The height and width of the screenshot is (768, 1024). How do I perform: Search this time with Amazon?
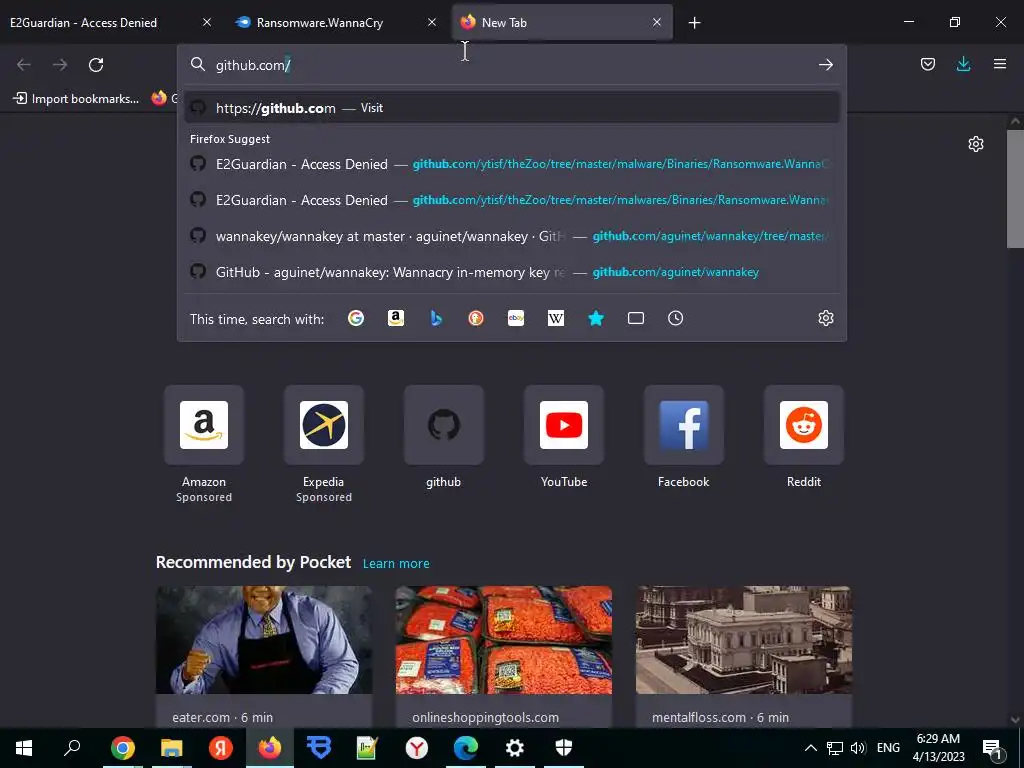(396, 318)
